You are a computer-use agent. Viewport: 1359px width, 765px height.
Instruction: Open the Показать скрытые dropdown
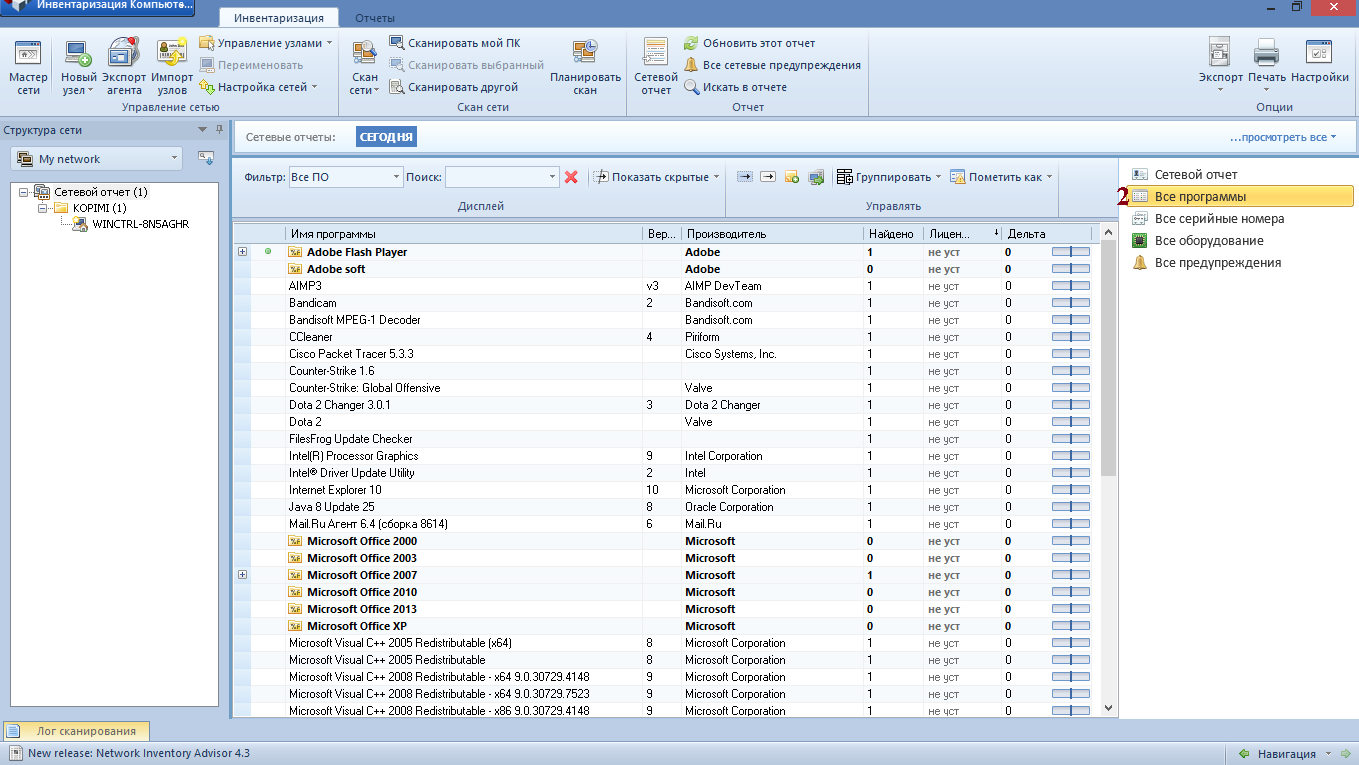(x=658, y=177)
